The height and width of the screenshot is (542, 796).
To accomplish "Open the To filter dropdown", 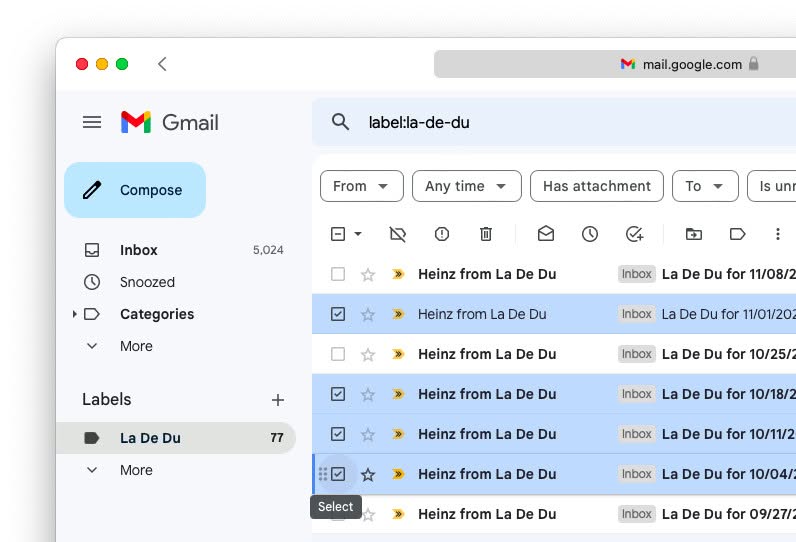I will click(x=705, y=186).
